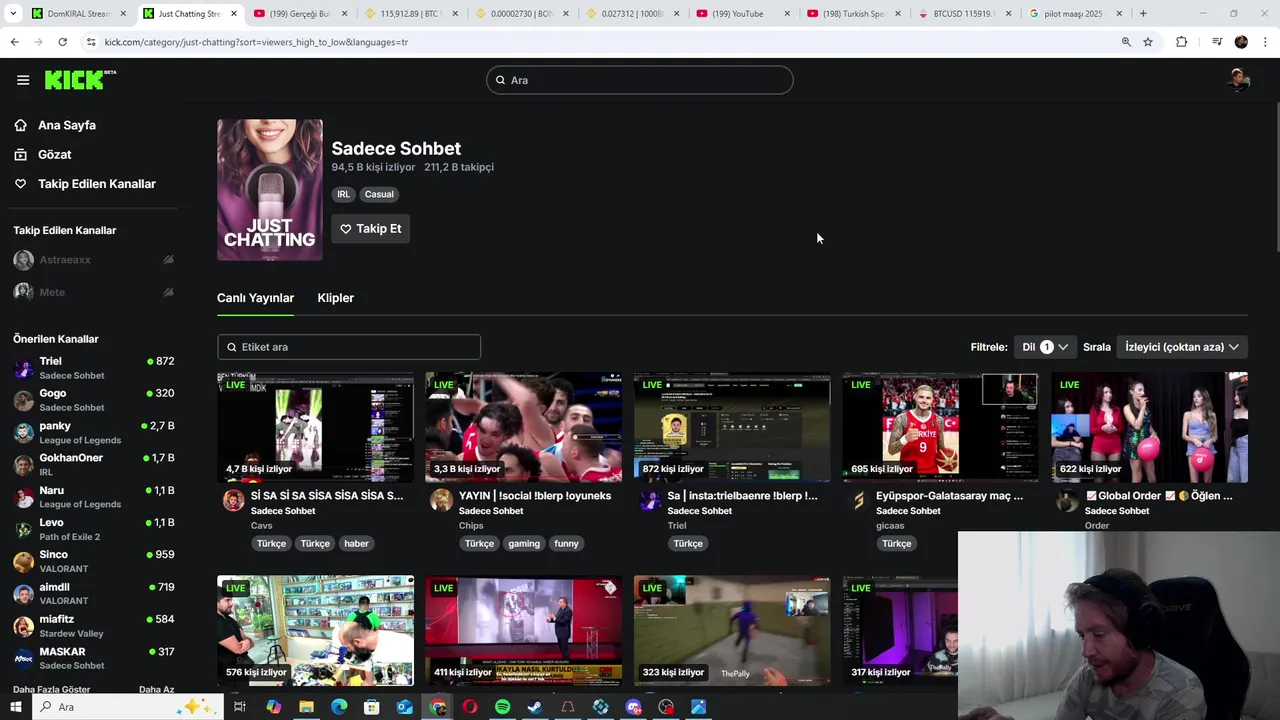The height and width of the screenshot is (720, 1280).
Task: Click the funny tag under Chips stream
Action: click(566, 544)
